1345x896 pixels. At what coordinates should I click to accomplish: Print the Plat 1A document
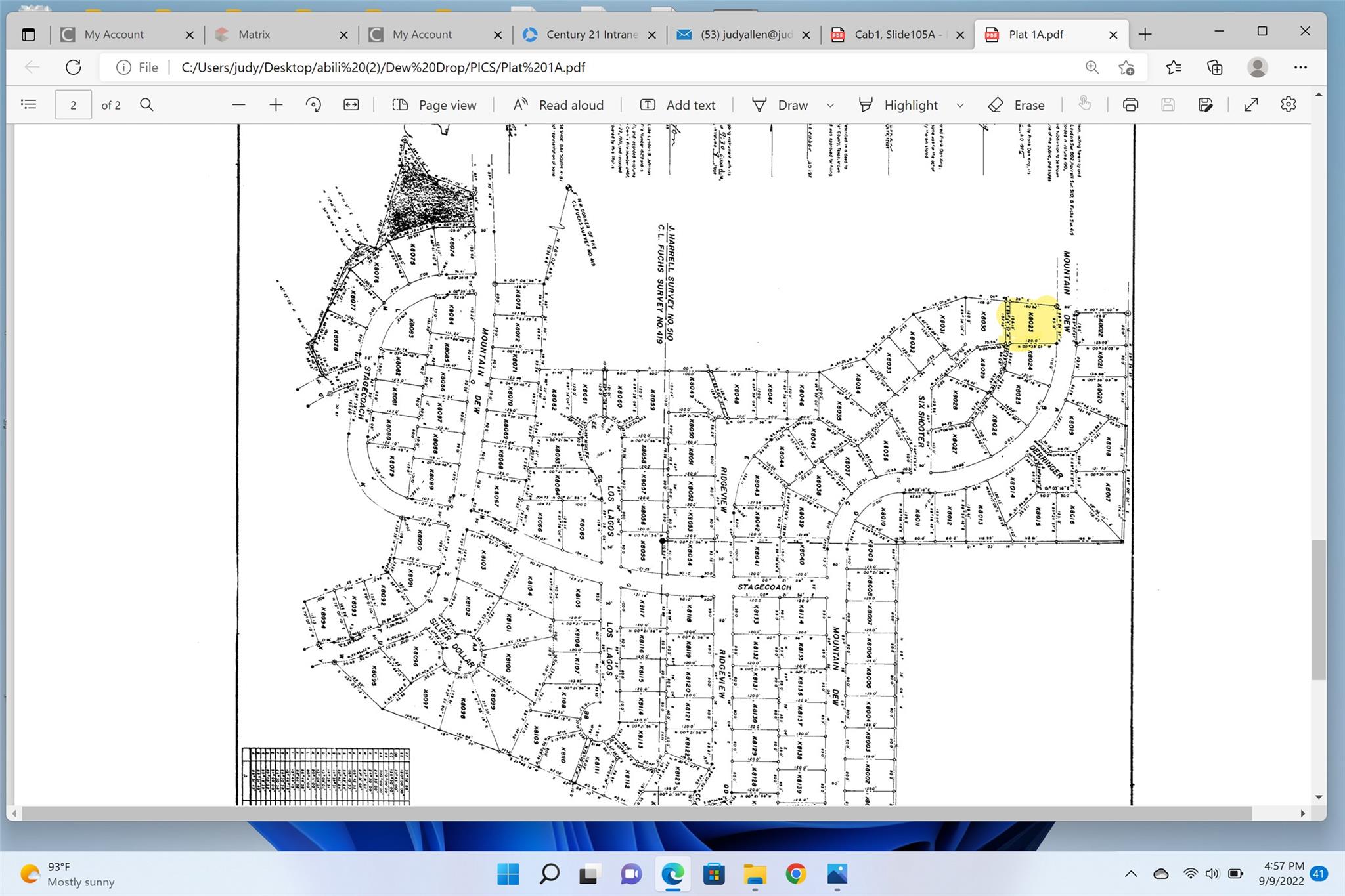pos(1130,104)
